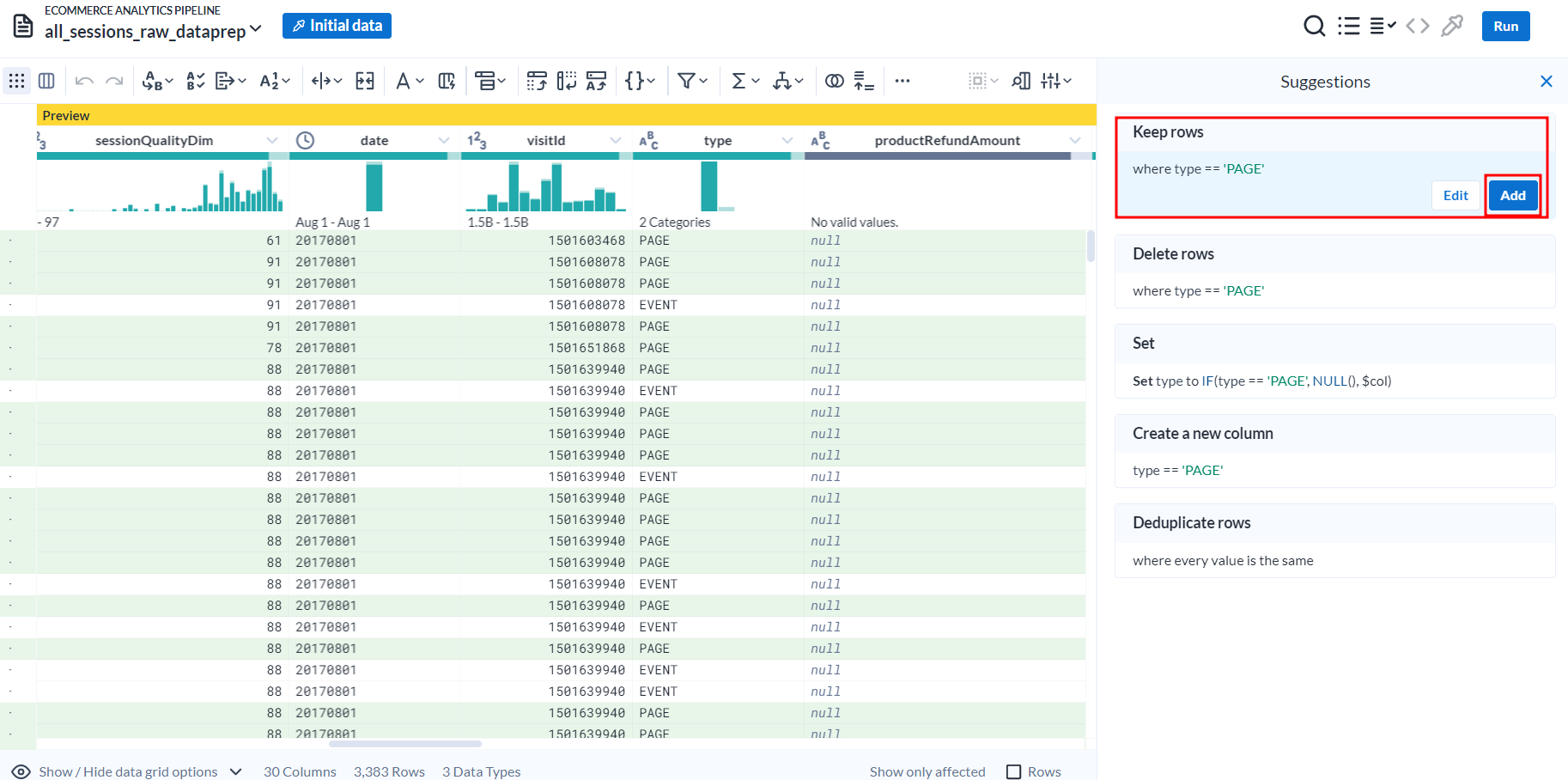Screen dimensions: 1568x780
Task: Click the Initial data button
Action: pos(337,26)
